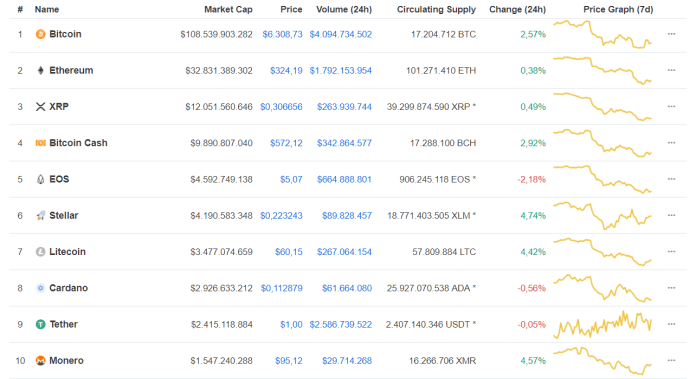Click Monero price $95,12
The height and width of the screenshot is (379, 696).
(x=289, y=361)
